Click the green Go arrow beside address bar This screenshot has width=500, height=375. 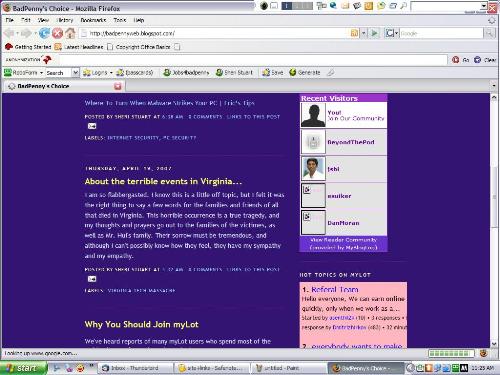coord(375,33)
